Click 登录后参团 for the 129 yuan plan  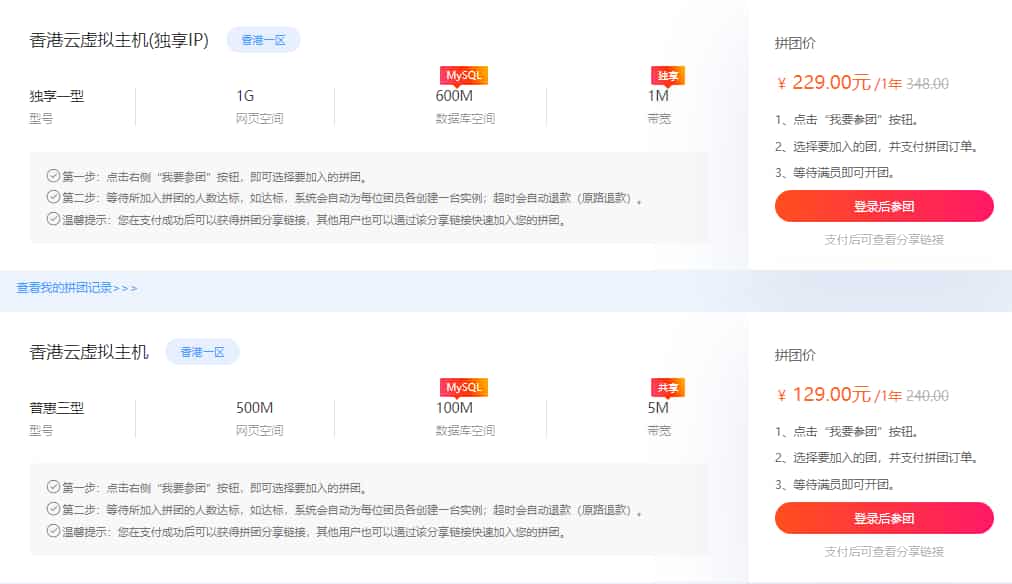(883, 518)
